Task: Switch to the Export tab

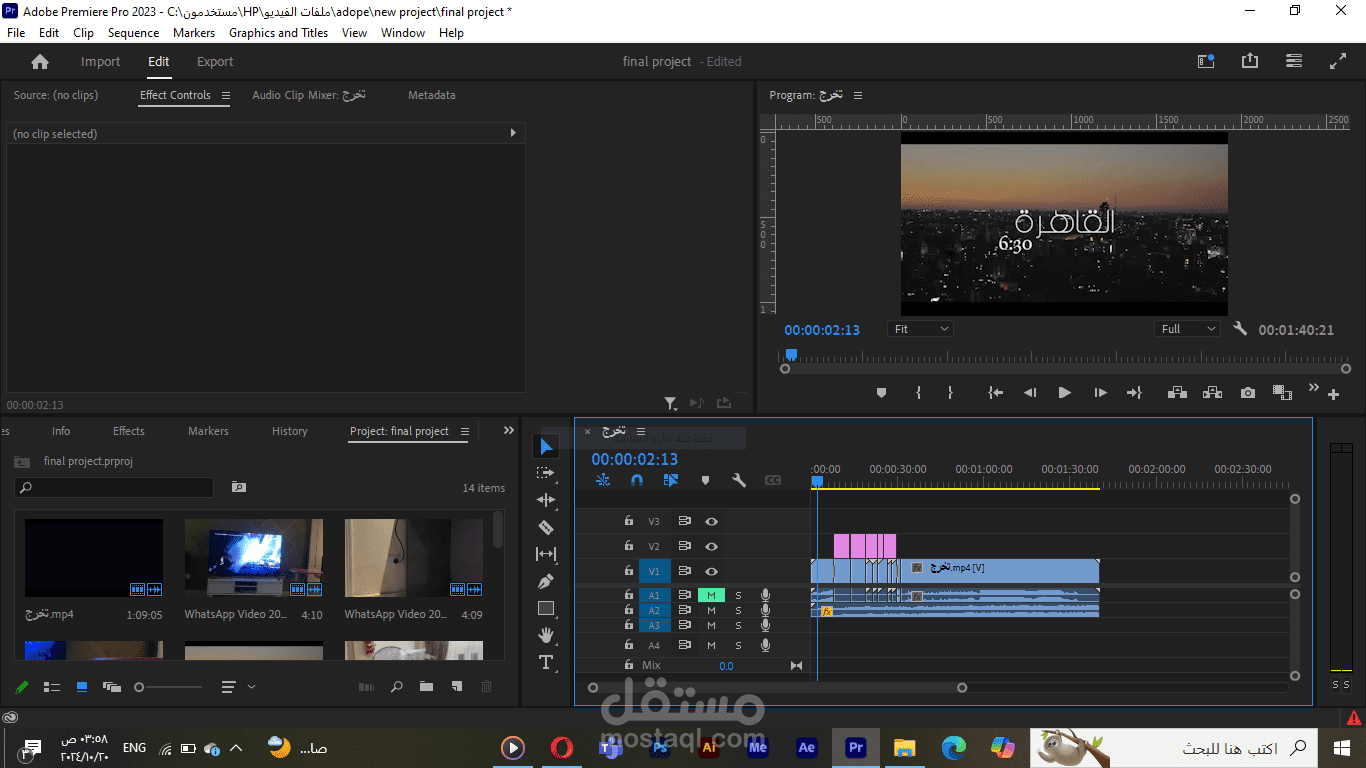Action: click(x=215, y=62)
